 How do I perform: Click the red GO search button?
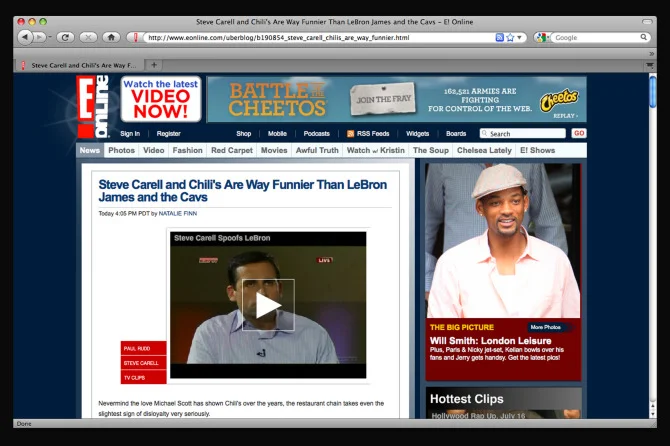[x=579, y=133]
